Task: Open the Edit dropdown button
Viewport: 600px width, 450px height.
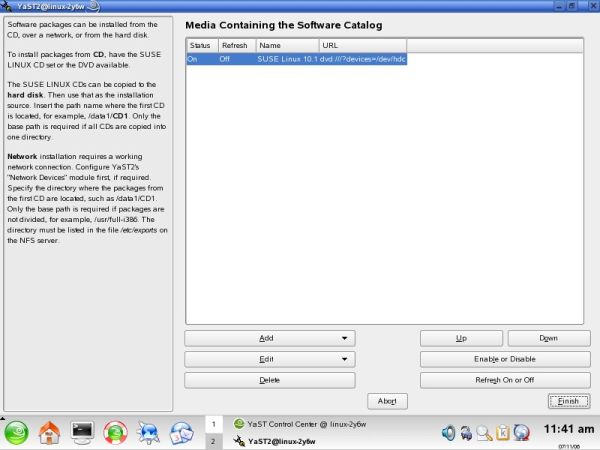Action: (270, 359)
